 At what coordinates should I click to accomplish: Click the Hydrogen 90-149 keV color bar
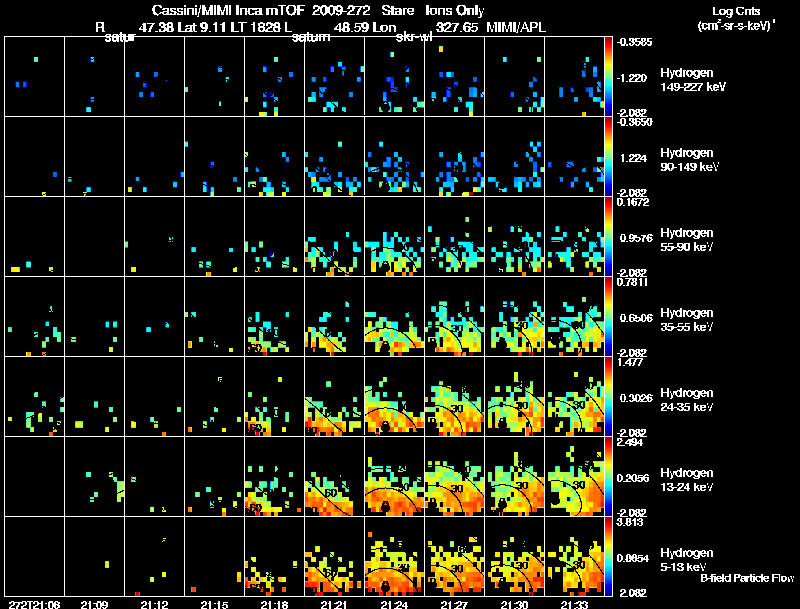(x=608, y=157)
